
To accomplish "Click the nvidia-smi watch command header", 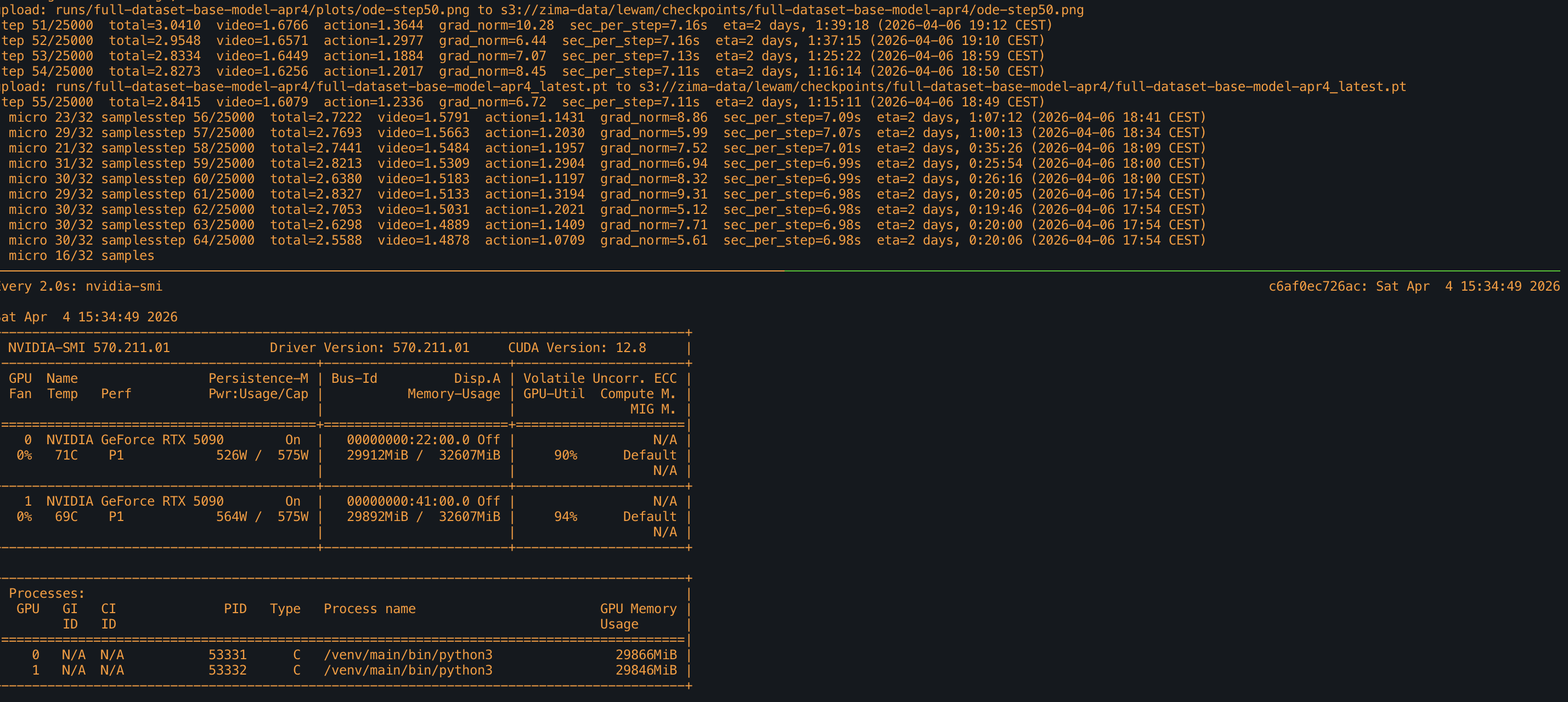I will 82,286.
